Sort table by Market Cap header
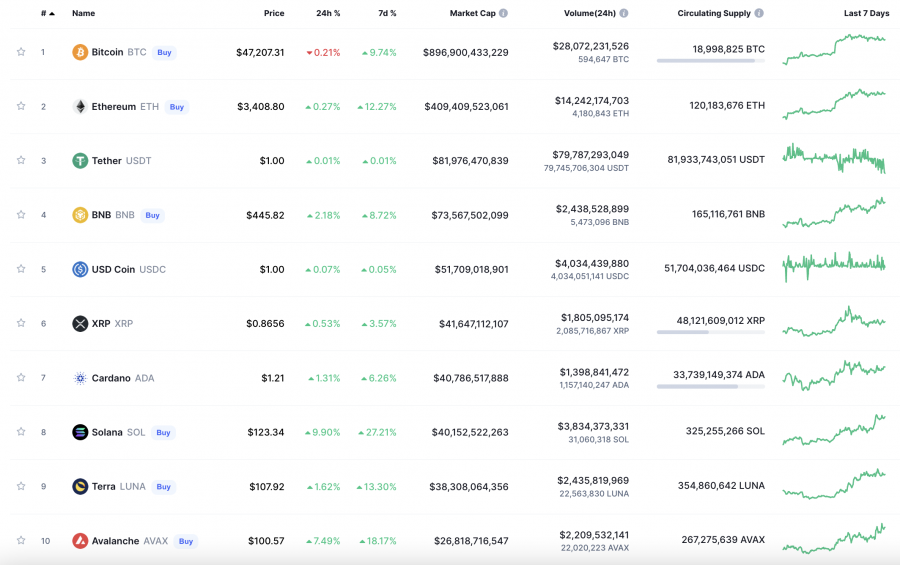900x565 pixels. pyautogui.click(x=472, y=13)
